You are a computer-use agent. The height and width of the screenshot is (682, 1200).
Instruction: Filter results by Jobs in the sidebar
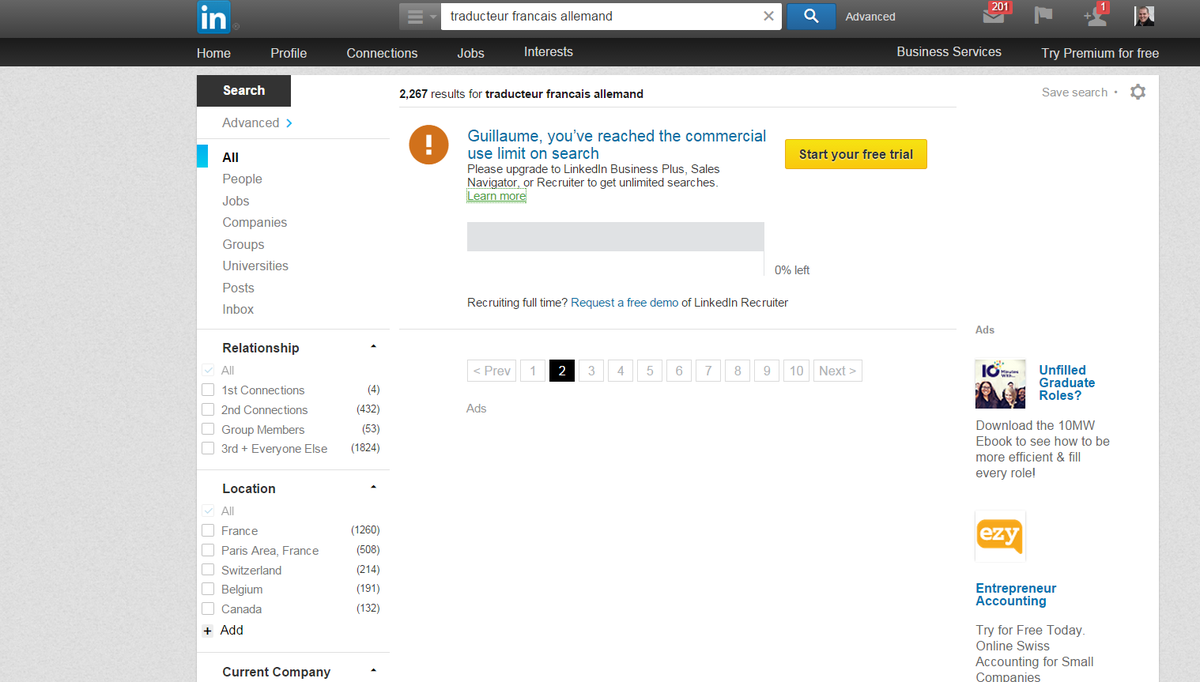coord(236,201)
